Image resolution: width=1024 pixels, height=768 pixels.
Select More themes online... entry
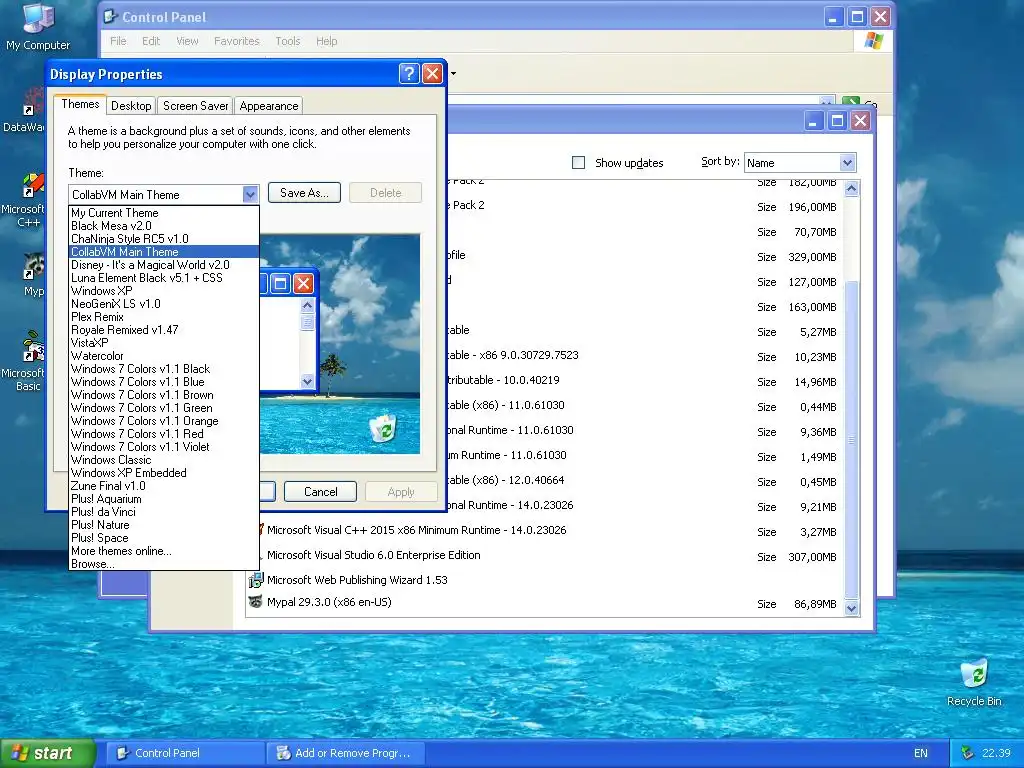coord(164,551)
